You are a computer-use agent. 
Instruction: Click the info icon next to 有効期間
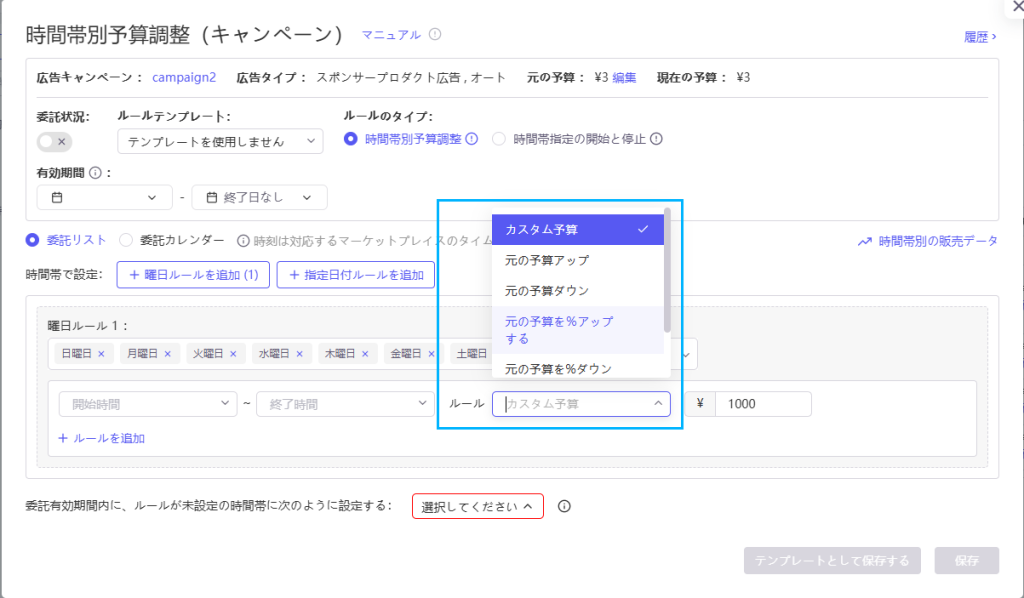pos(95,173)
